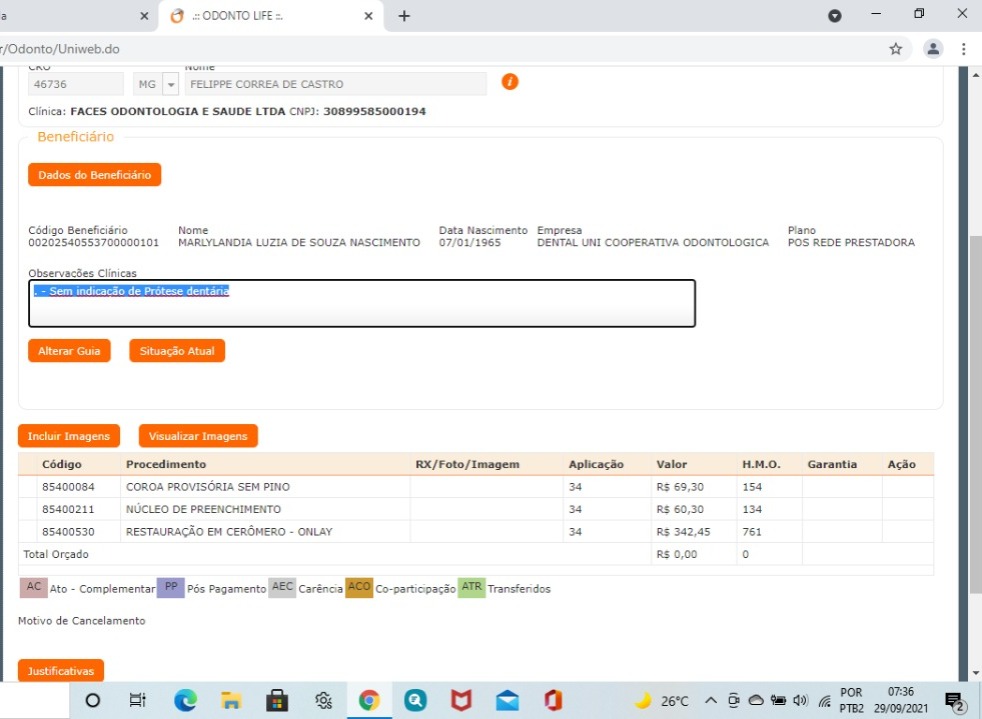Click inside the Observações Clínicas text box
The image size is (982, 719).
[360, 310]
